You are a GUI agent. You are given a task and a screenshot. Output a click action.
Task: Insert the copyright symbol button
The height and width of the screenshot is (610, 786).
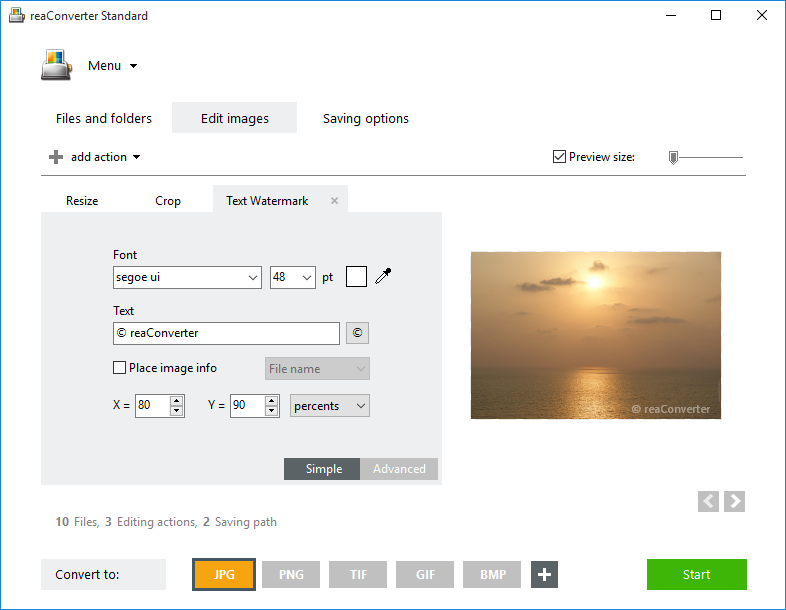click(x=357, y=333)
